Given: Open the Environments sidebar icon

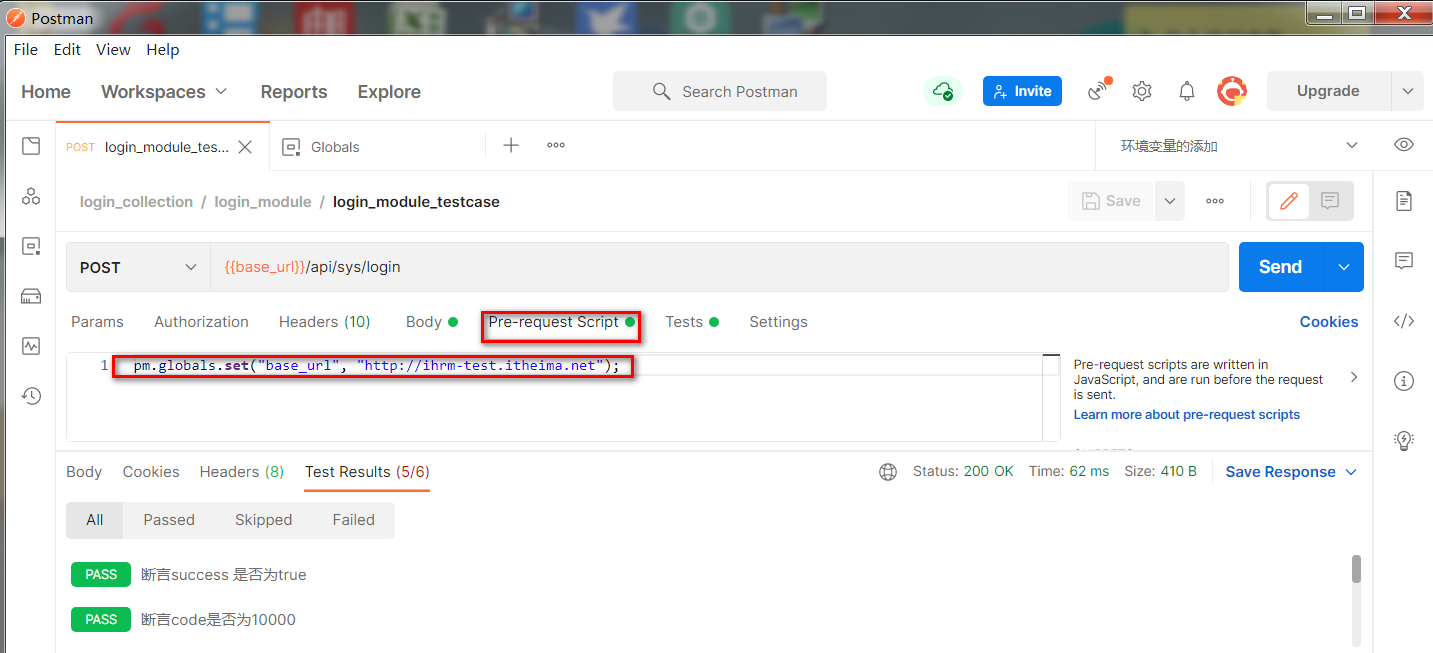Looking at the screenshot, I should [x=31, y=246].
